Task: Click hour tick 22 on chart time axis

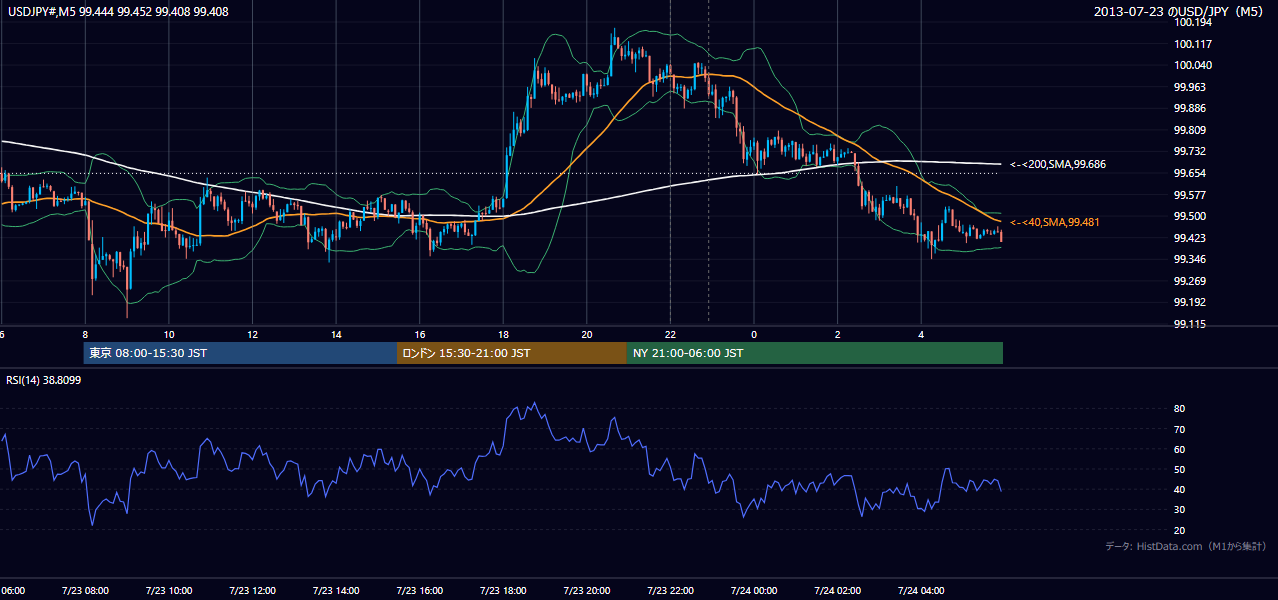Action: click(670, 335)
